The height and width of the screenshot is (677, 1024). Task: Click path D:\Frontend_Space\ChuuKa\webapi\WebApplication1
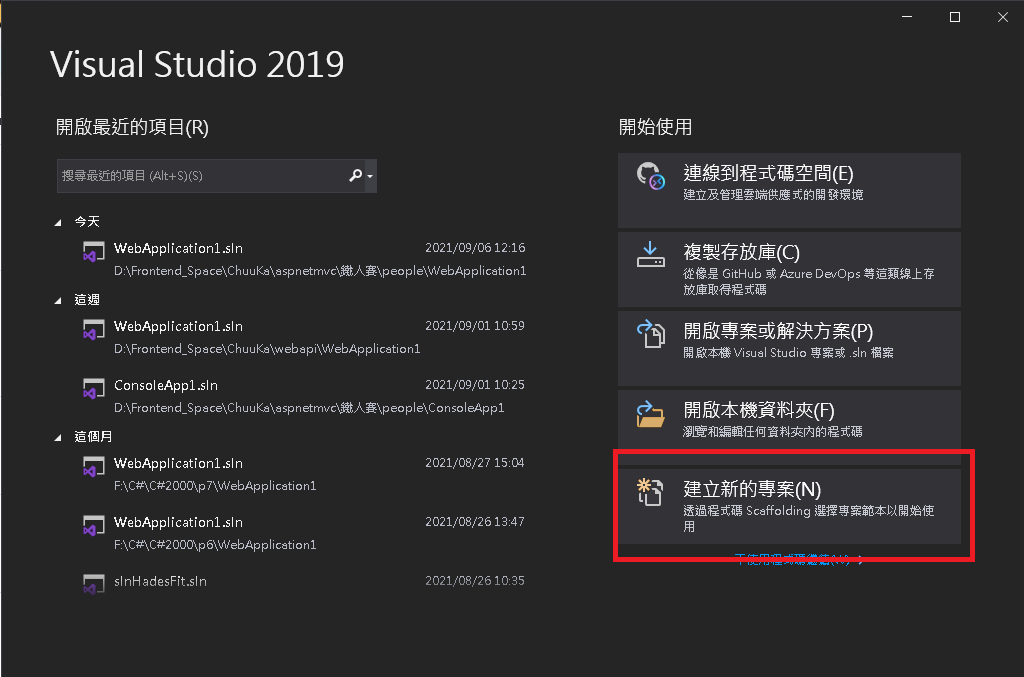(x=267, y=349)
